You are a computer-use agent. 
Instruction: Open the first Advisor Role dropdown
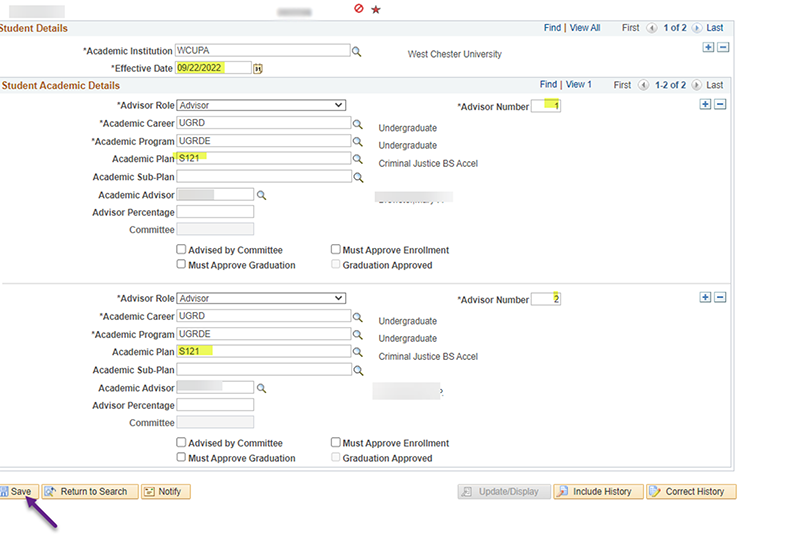pos(261,105)
